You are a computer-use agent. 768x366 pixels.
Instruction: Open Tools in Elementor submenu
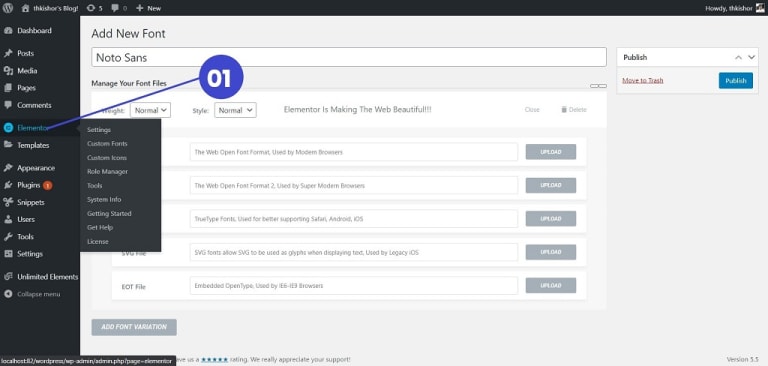point(95,186)
